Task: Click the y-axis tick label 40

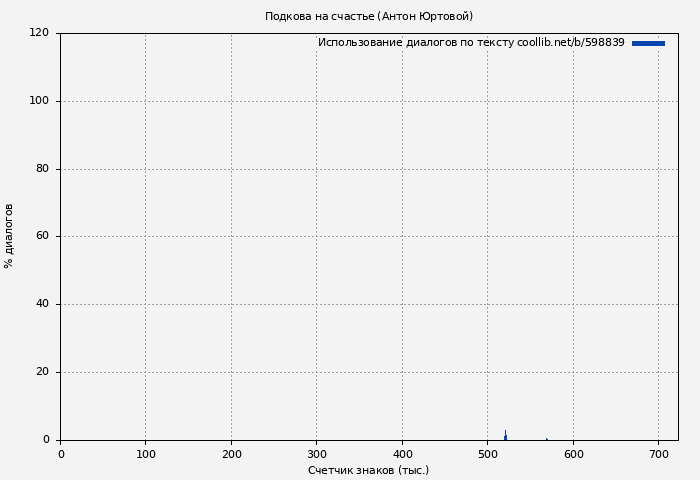Action: click(43, 304)
